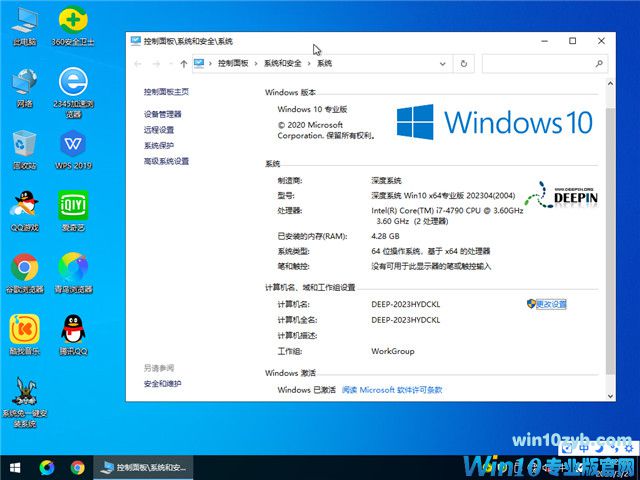
Task: Launch iQIYI desktop icon
Action: 73,211
